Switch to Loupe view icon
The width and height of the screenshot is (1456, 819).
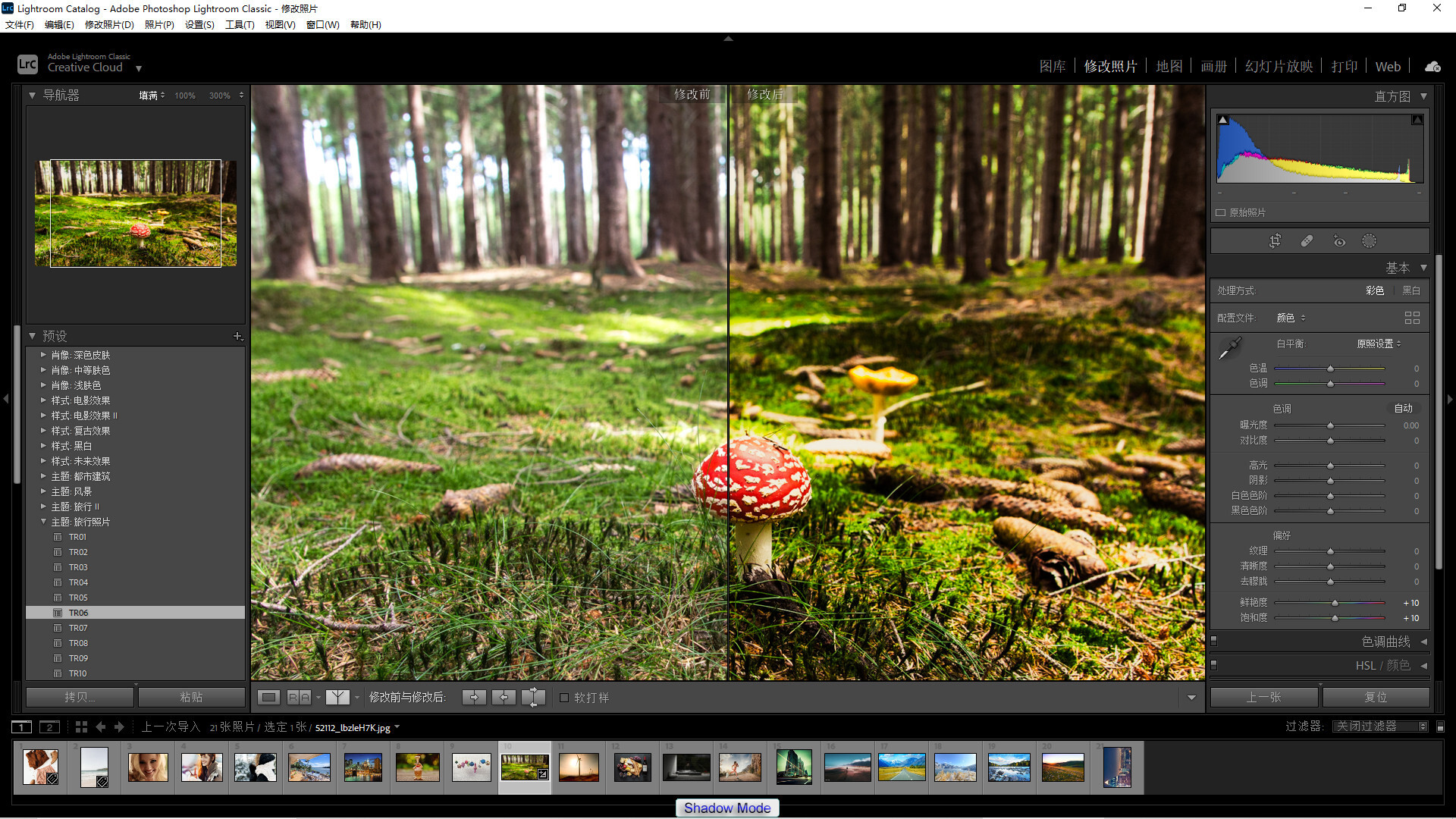click(x=268, y=697)
